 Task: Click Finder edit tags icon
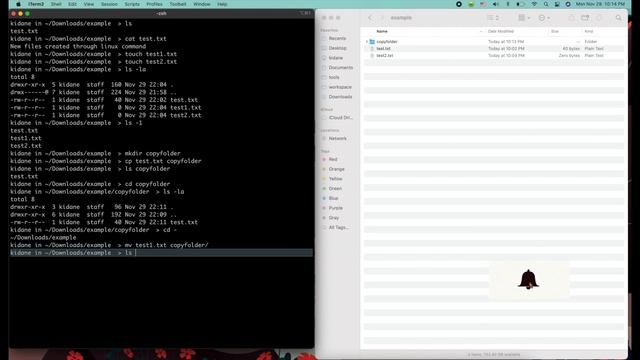(599, 18)
